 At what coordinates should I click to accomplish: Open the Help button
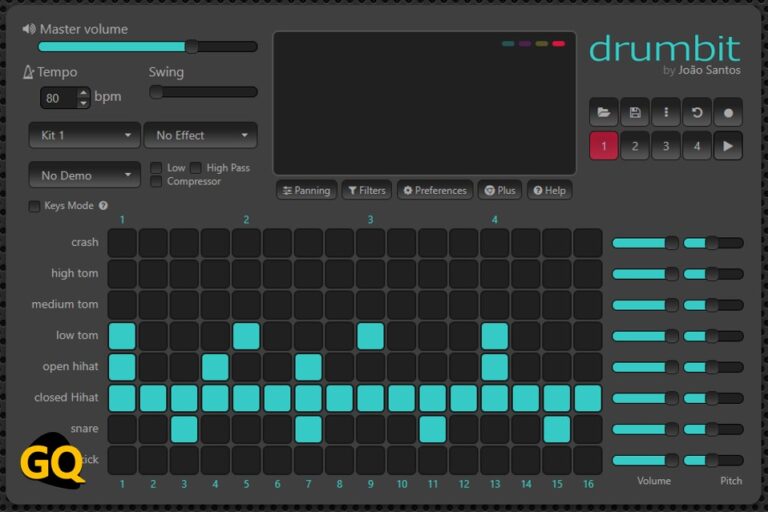(x=550, y=190)
